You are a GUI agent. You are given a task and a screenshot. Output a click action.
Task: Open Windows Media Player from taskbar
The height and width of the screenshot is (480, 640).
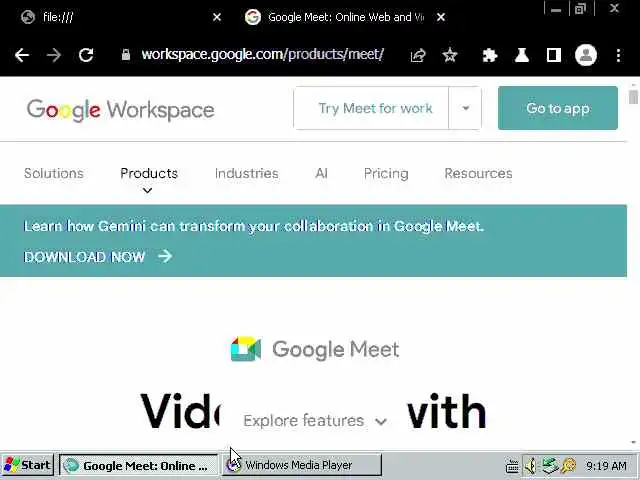coord(302,465)
